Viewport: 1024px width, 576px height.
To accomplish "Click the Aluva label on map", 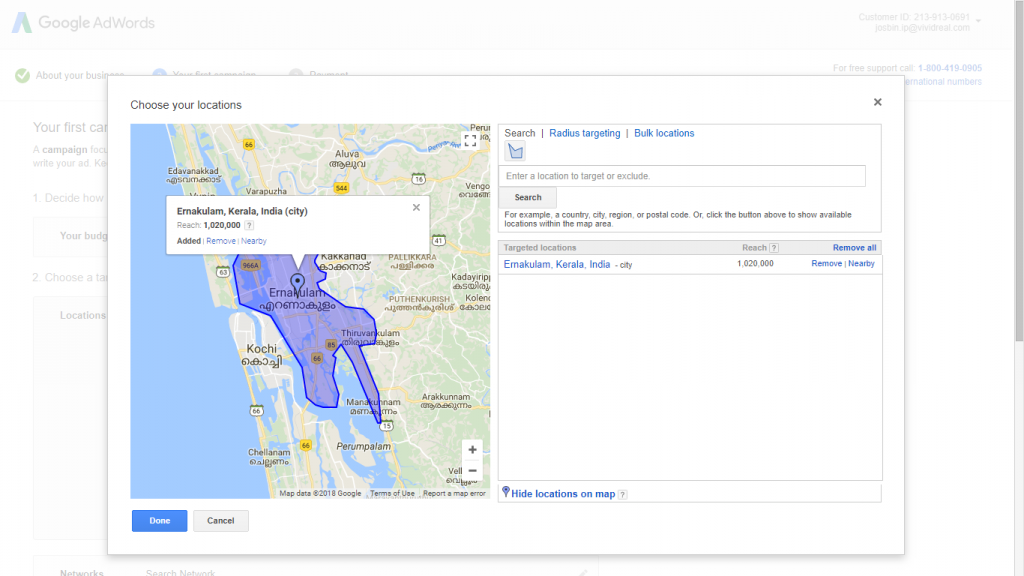I will pos(347,159).
